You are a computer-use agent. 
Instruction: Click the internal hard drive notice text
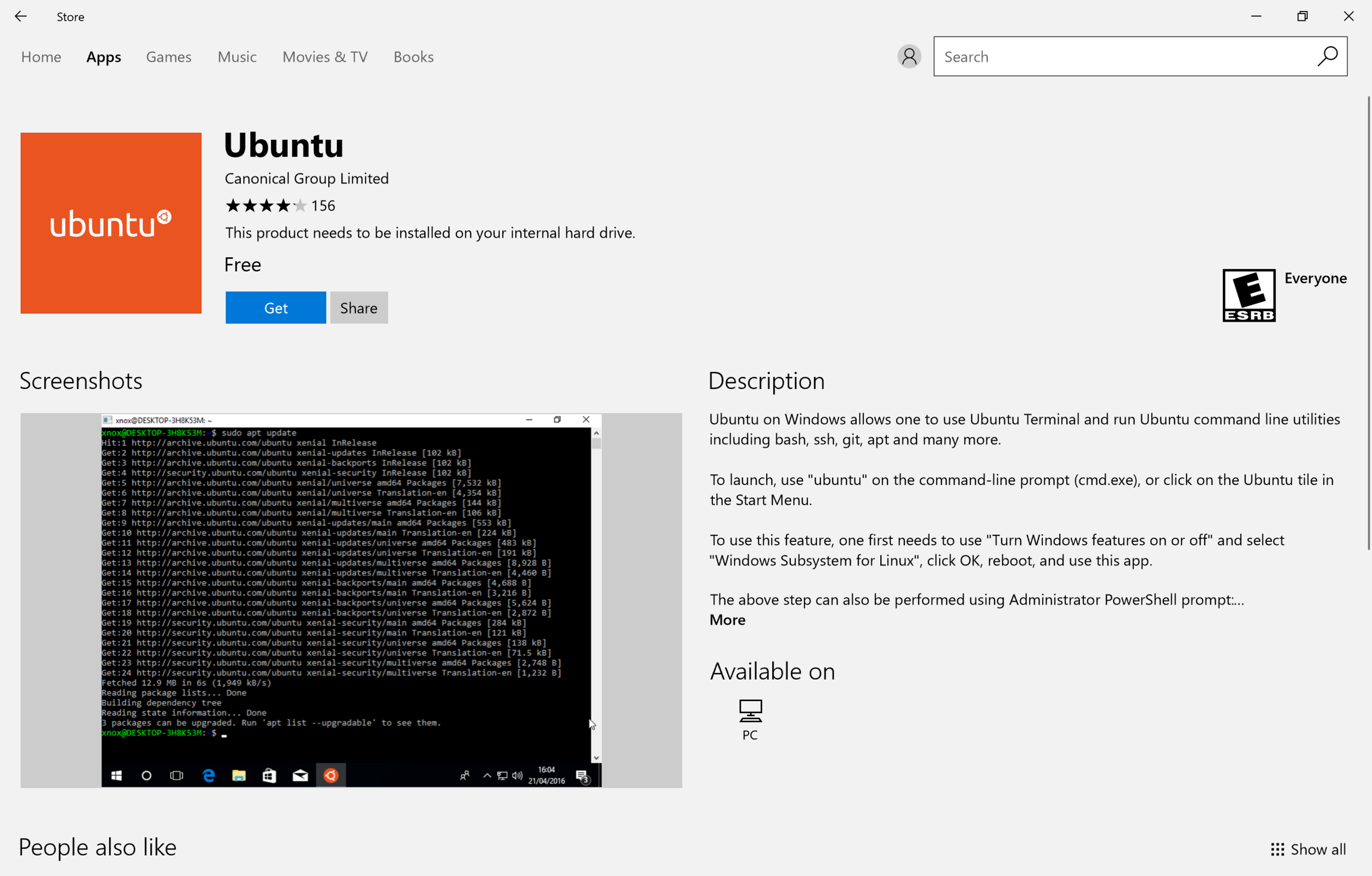(430, 233)
